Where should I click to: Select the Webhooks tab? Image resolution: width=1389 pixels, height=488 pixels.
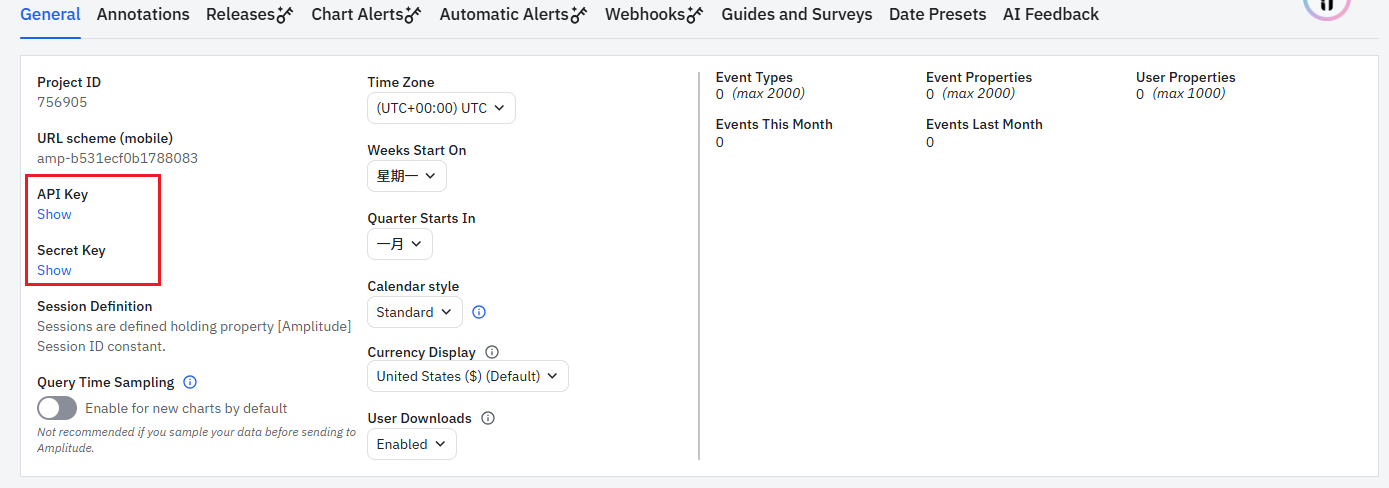pyautogui.click(x=654, y=14)
